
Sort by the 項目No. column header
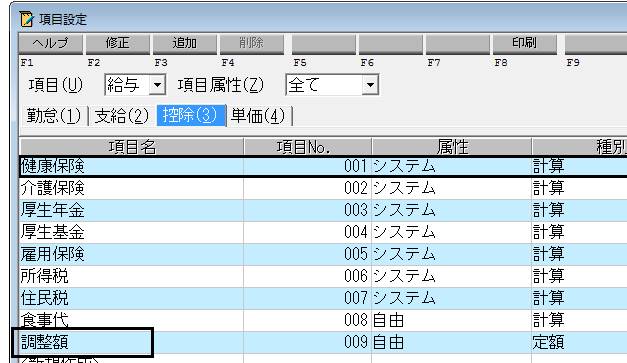pyautogui.click(x=308, y=147)
